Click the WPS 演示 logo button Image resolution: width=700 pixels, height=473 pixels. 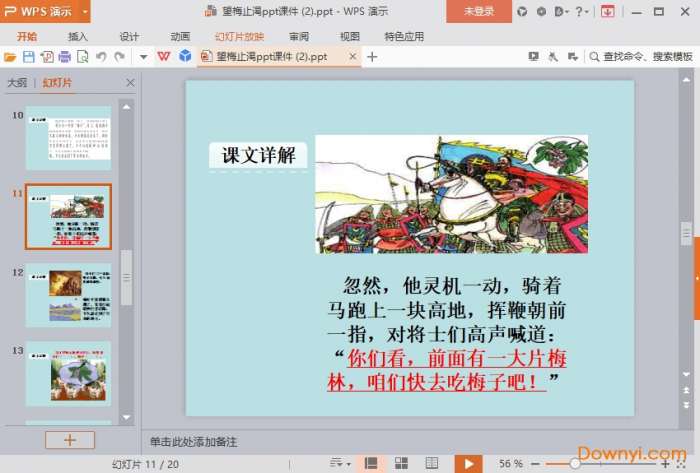(x=39, y=11)
